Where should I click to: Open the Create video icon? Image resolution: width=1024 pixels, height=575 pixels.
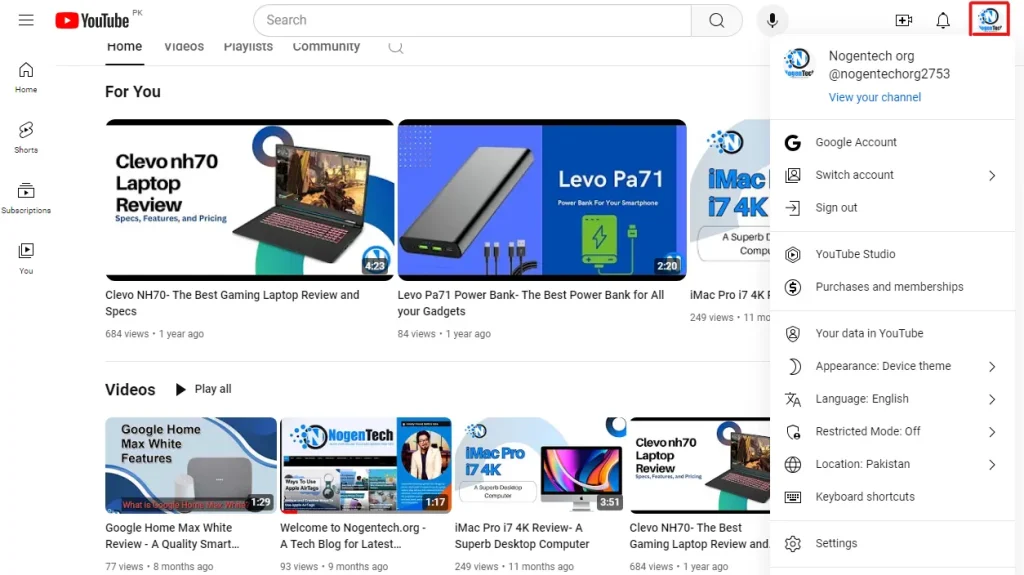(x=904, y=20)
